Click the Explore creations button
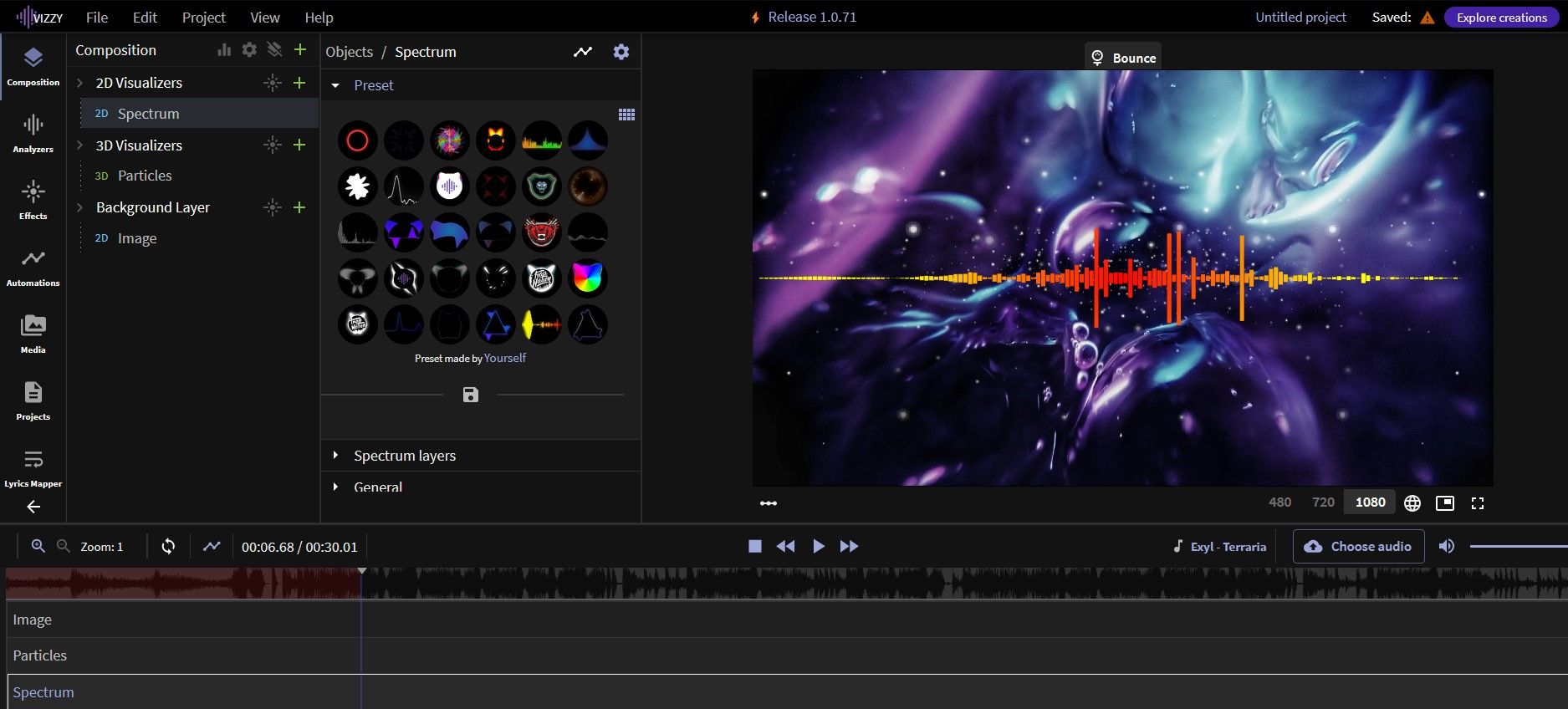1568x709 pixels. (x=1501, y=18)
